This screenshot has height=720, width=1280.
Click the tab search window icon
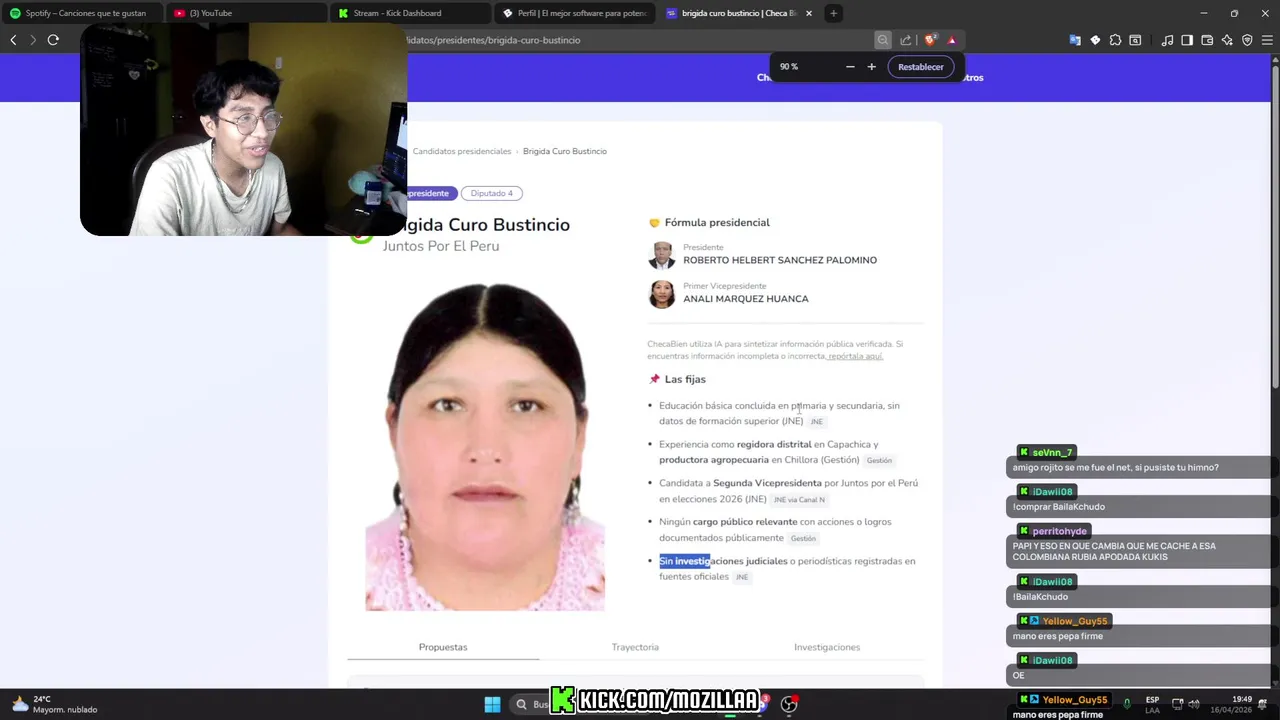point(1135,40)
